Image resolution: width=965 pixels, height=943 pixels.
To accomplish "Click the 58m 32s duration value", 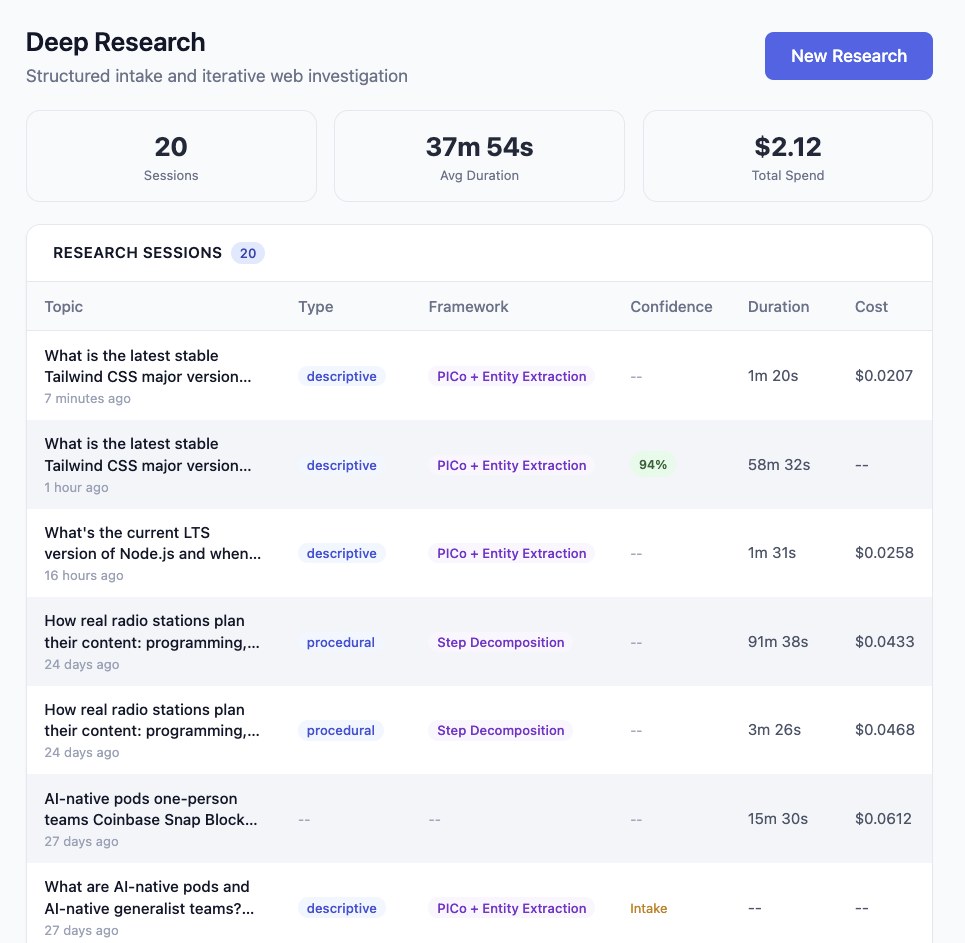I will pos(779,465).
